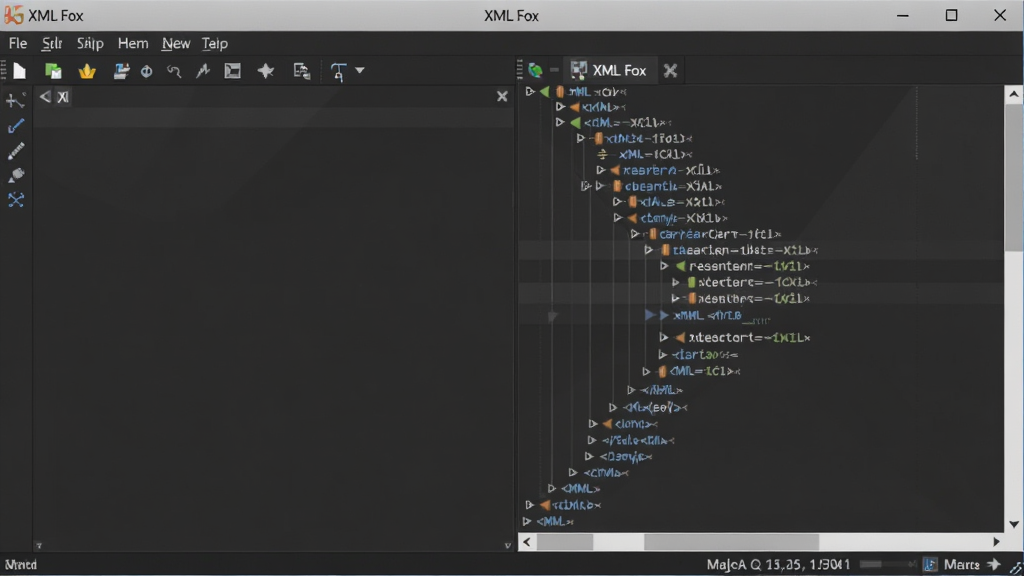Click the globe icon in right panel header

click(x=536, y=70)
